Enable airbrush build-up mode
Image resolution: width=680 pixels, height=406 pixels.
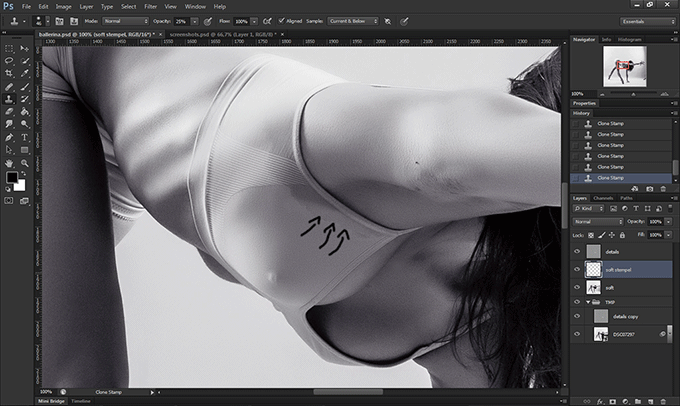(x=268, y=21)
